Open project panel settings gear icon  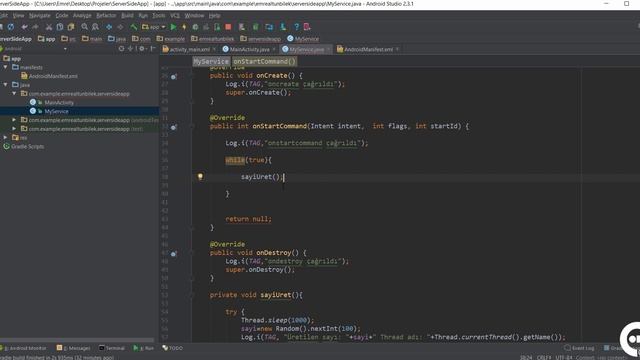[x=142, y=49]
